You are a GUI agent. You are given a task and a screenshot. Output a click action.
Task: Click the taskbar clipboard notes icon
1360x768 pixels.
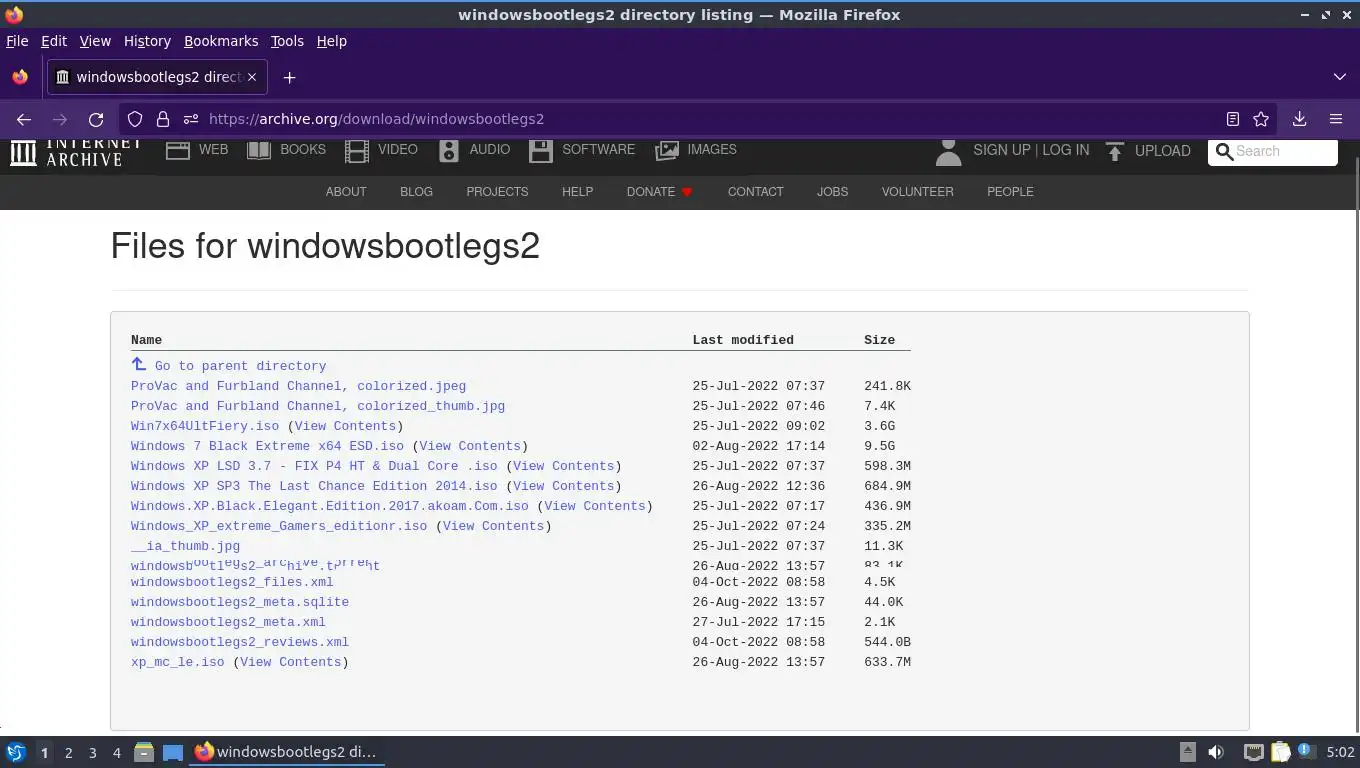pyautogui.click(x=1281, y=752)
